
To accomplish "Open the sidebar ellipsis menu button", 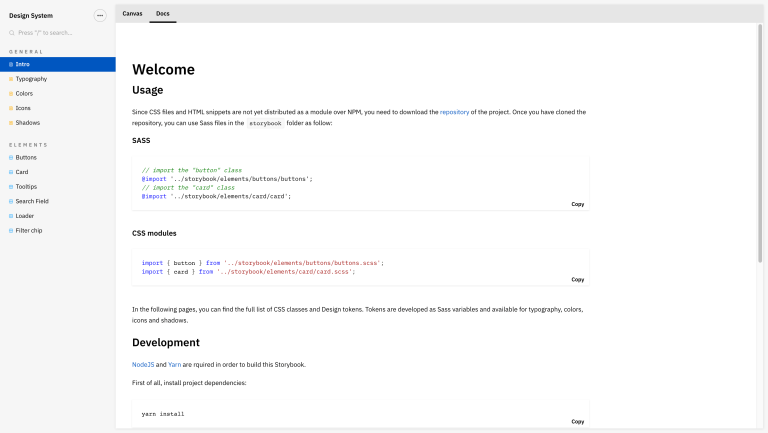I will (x=99, y=15).
